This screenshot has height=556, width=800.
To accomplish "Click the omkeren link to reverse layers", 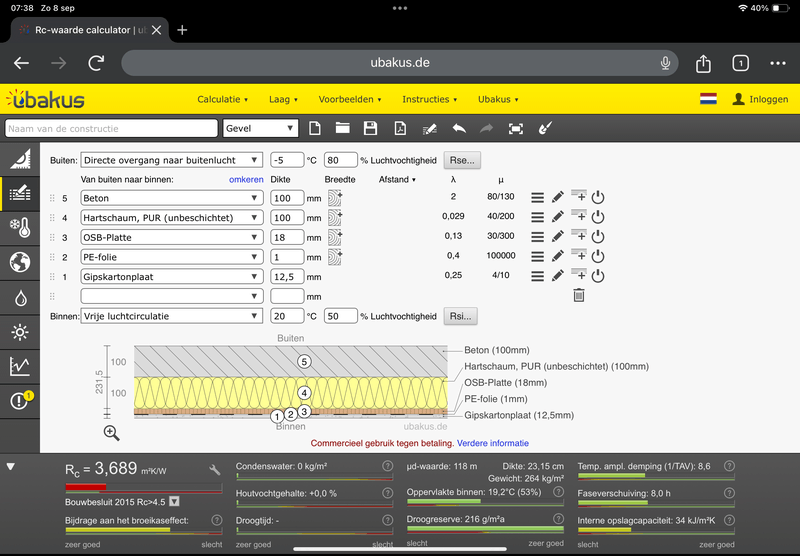I will coord(246,179).
